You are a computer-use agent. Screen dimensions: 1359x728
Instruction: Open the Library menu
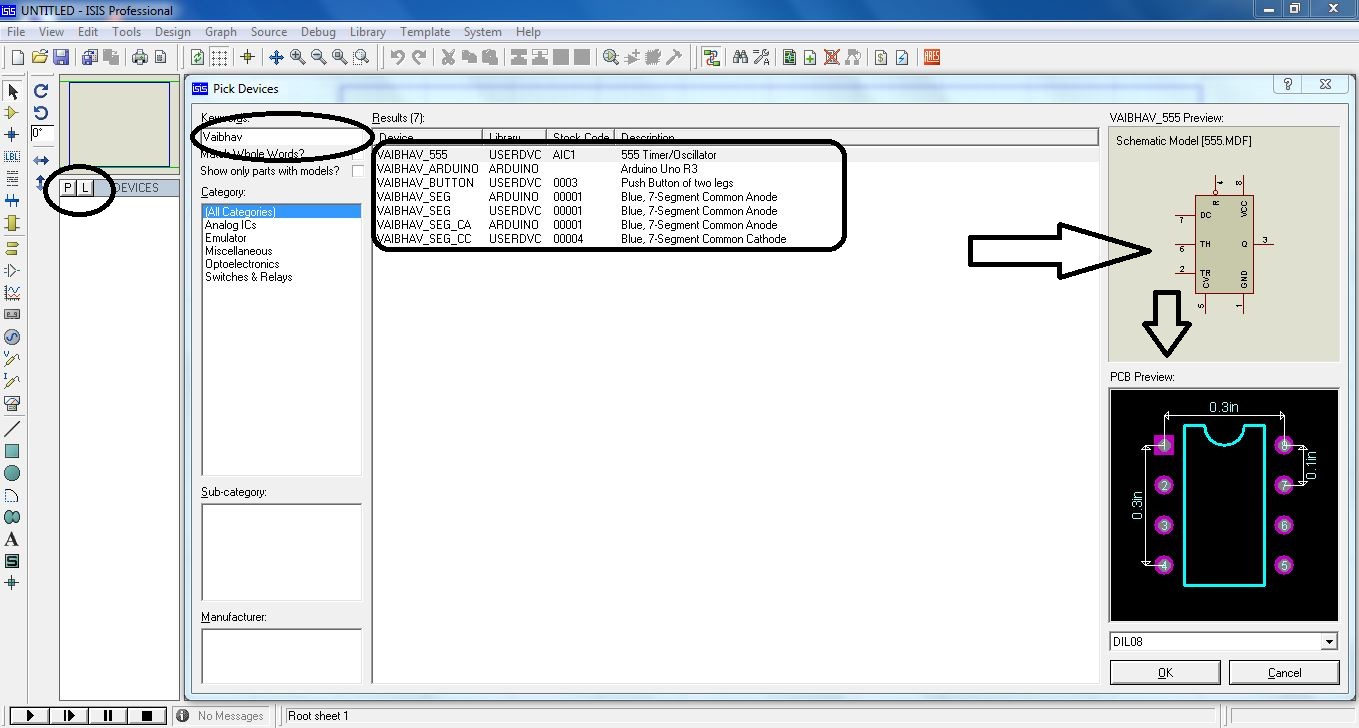[368, 32]
